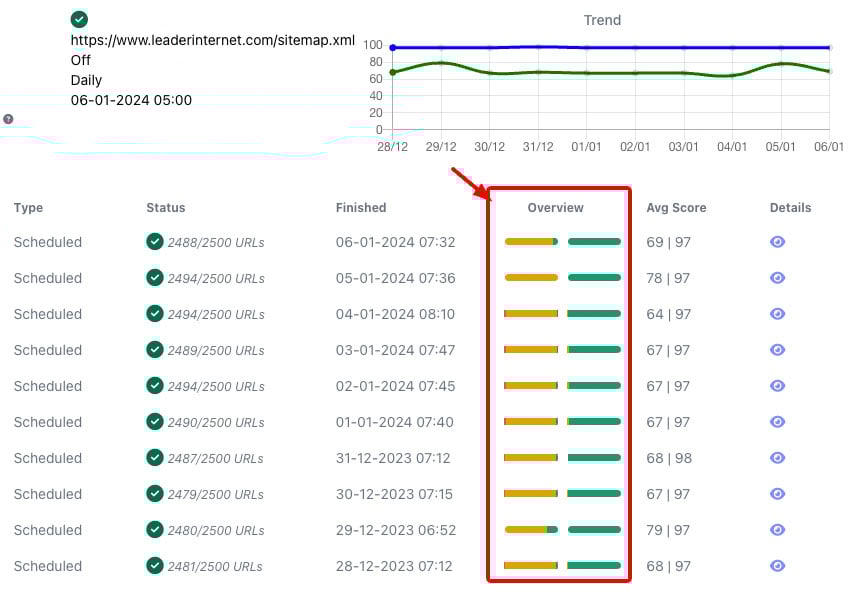Click average score 68 | 98
The height and width of the screenshot is (598, 848).
669,459
